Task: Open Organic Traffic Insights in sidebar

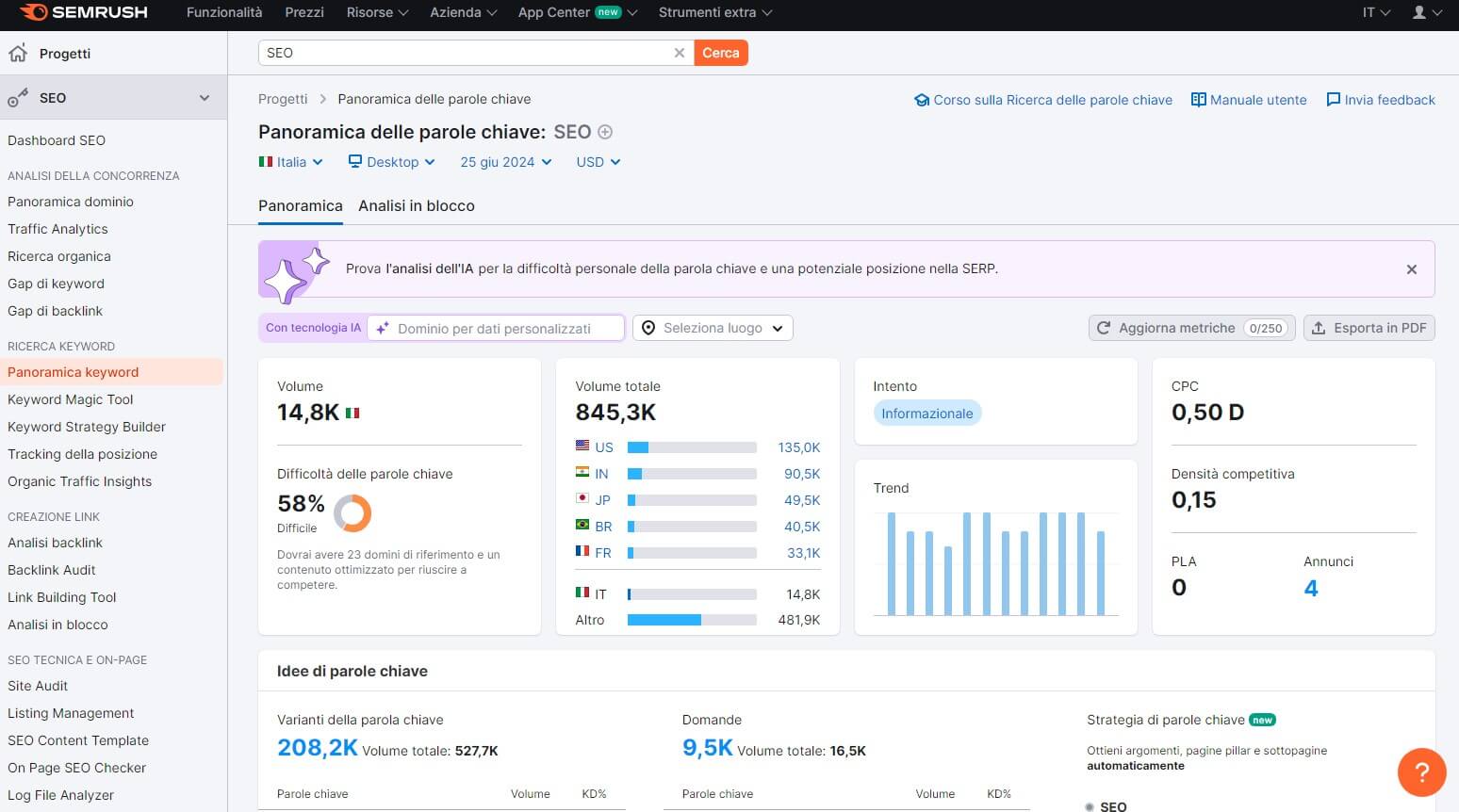Action: point(80,481)
